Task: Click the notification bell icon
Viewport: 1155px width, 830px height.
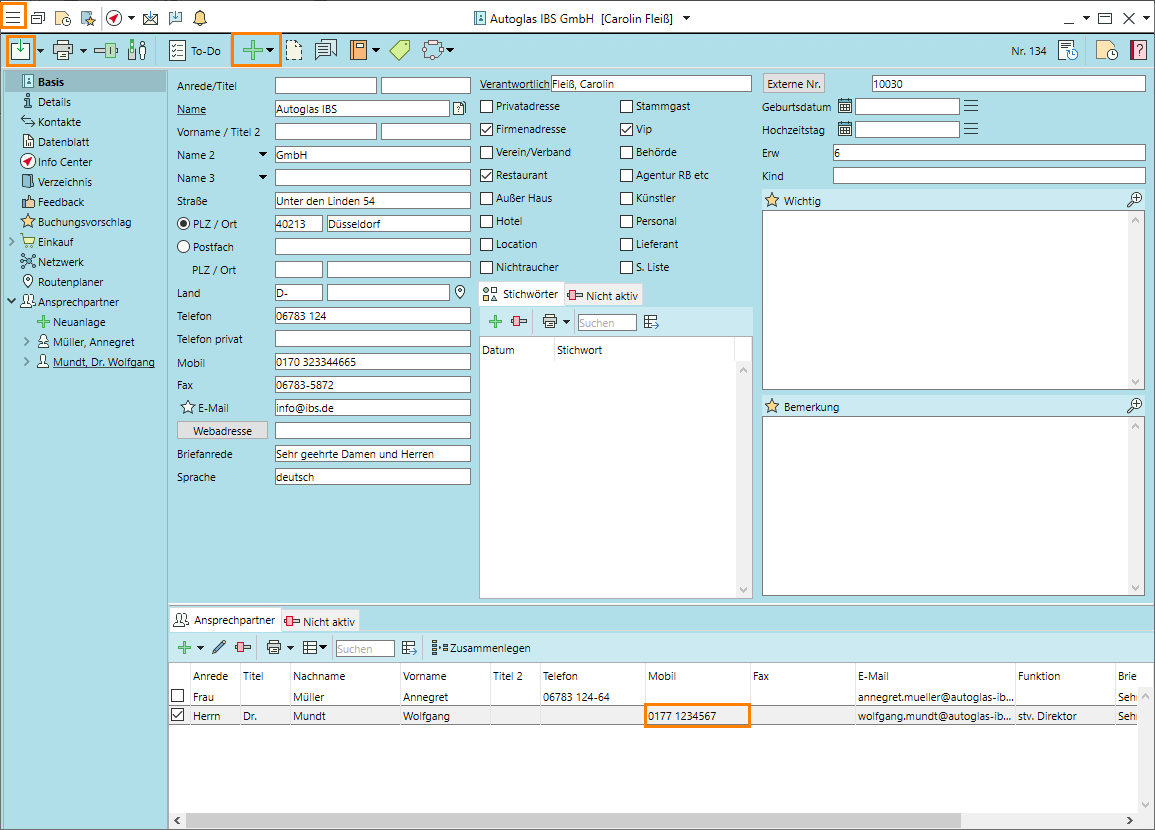Action: [200, 18]
